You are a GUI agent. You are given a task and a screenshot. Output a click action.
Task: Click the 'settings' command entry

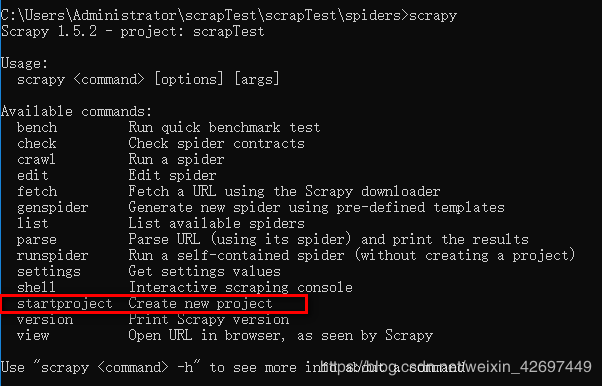pos(49,272)
